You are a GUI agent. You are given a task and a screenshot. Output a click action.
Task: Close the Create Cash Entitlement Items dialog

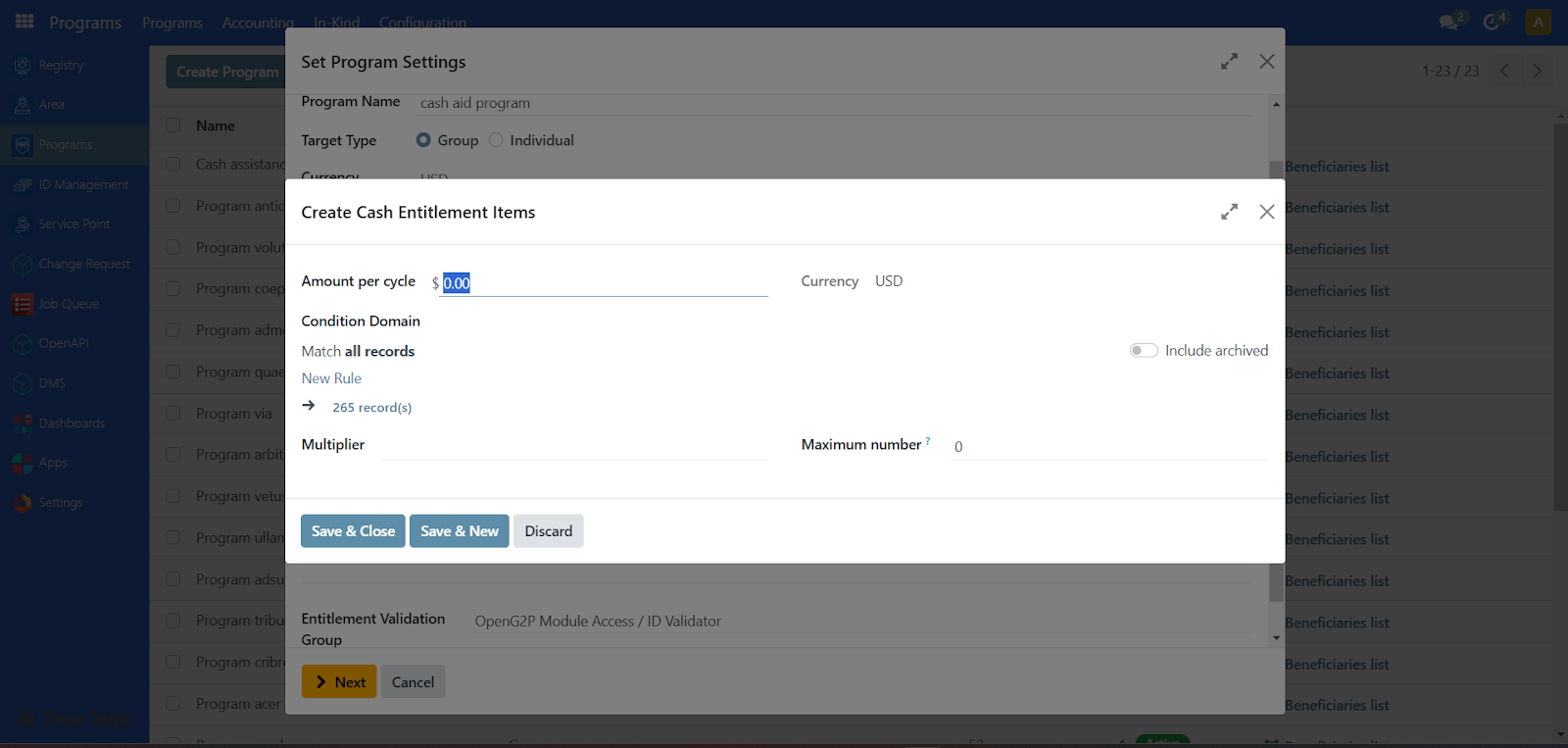[x=1267, y=212]
